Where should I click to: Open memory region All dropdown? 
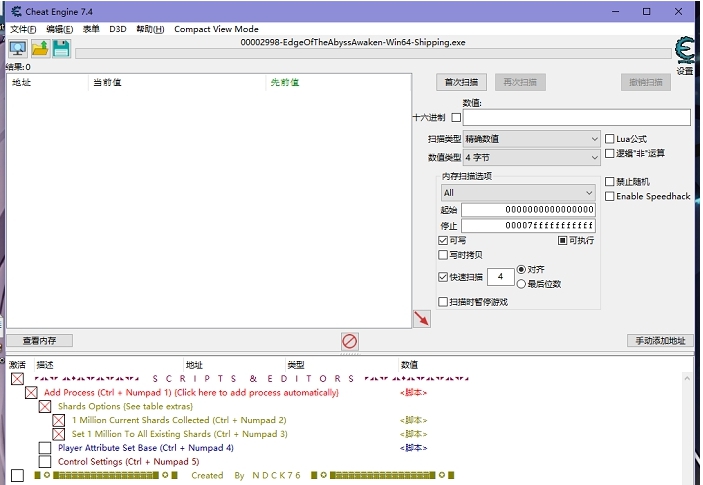coord(518,193)
